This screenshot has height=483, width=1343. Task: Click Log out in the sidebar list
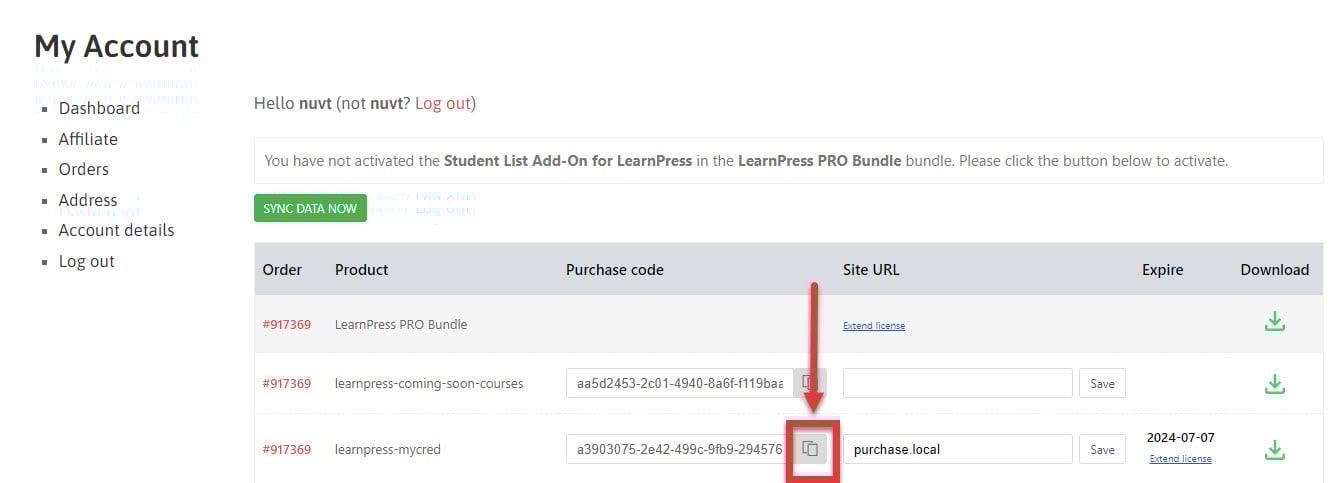coord(87,261)
